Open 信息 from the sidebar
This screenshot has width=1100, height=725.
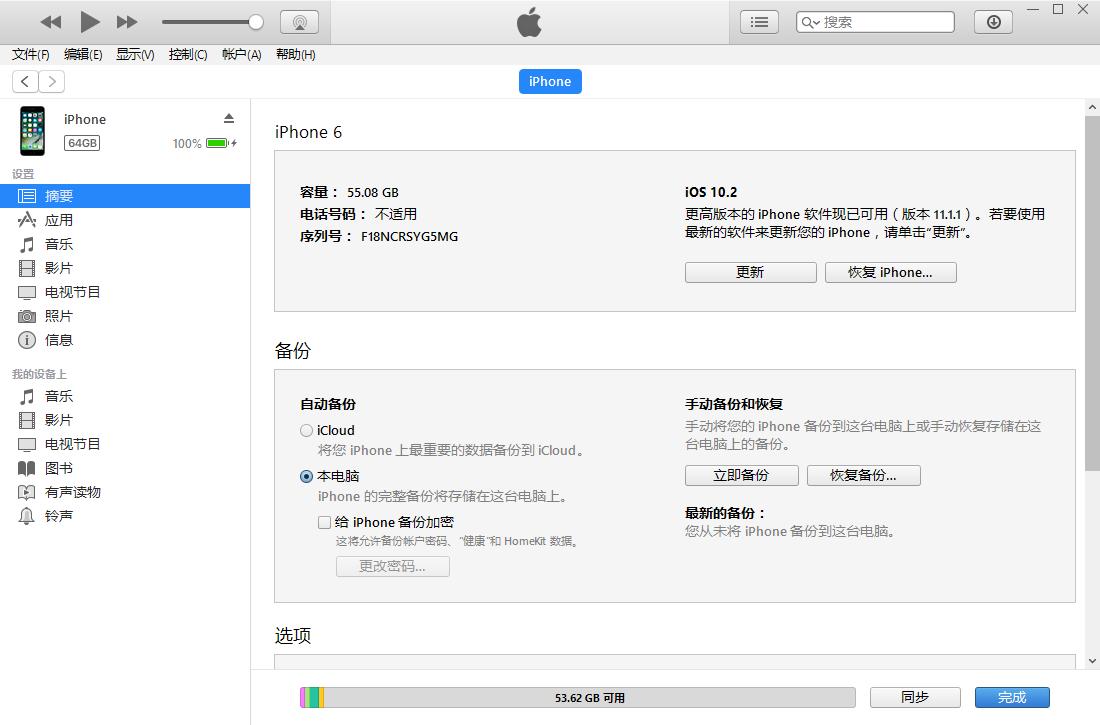click(58, 340)
